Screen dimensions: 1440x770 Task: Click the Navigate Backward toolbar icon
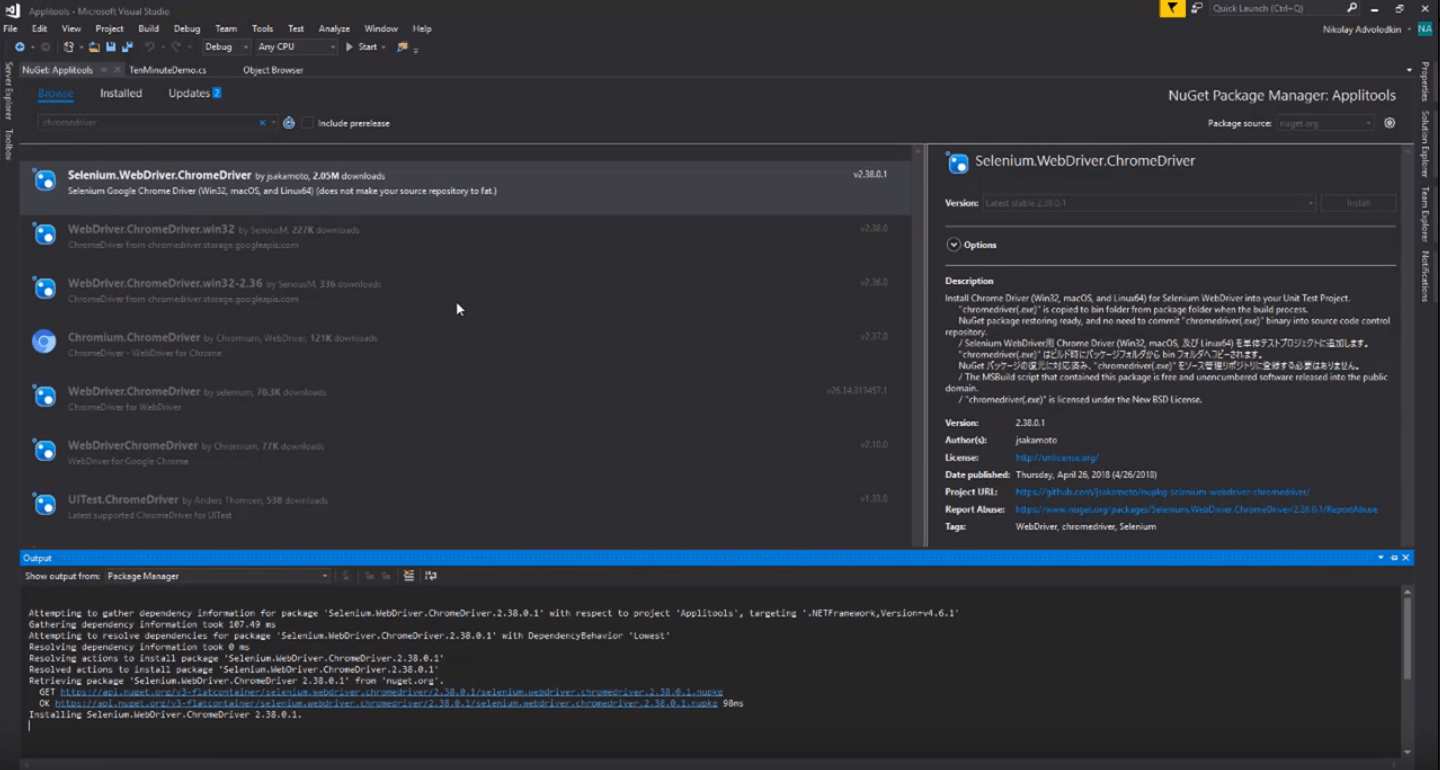tap(20, 47)
